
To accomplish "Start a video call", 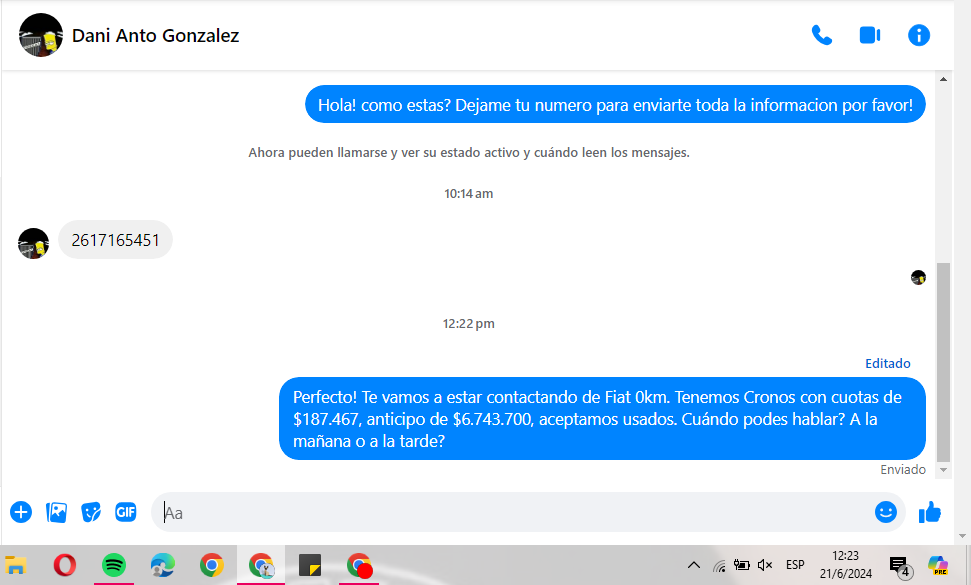I will (869, 35).
